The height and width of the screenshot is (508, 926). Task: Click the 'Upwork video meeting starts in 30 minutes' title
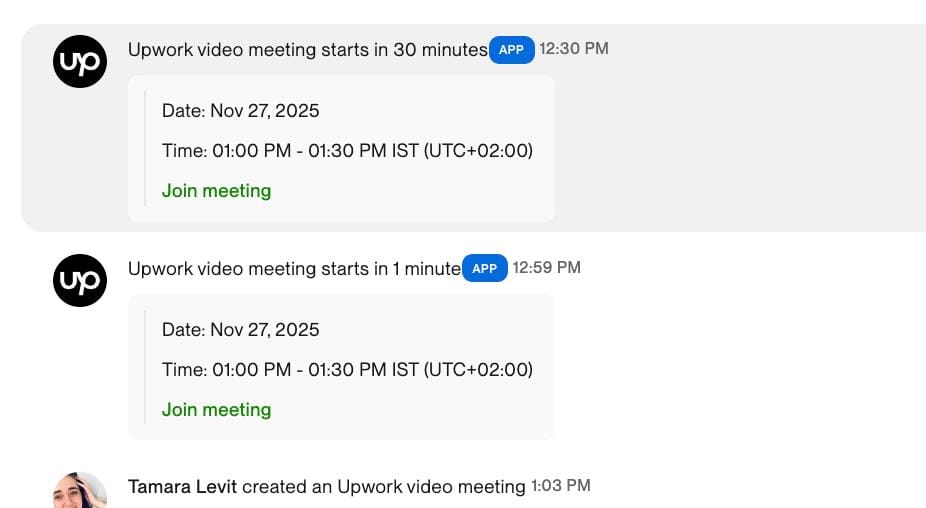click(x=307, y=49)
